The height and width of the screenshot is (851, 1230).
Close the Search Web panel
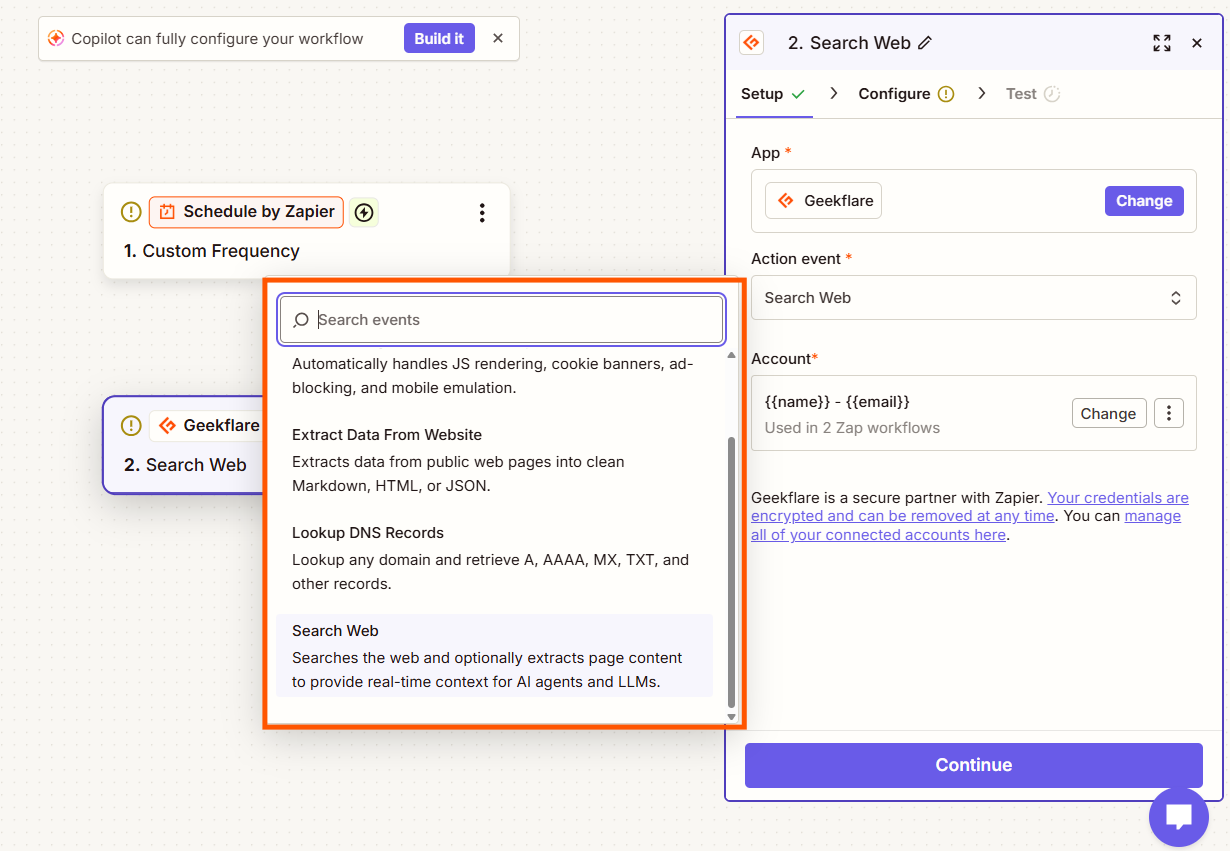(1197, 43)
